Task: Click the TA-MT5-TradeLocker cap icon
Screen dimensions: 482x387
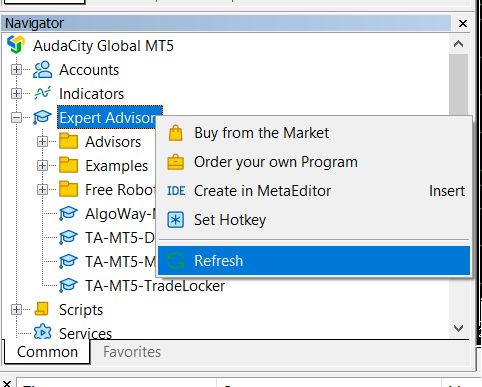Action: coord(68,285)
